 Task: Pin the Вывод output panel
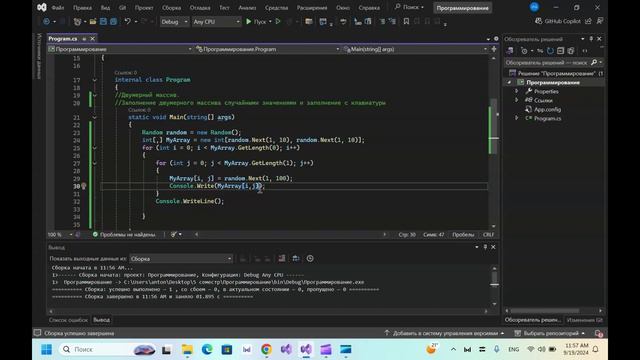click(485, 247)
